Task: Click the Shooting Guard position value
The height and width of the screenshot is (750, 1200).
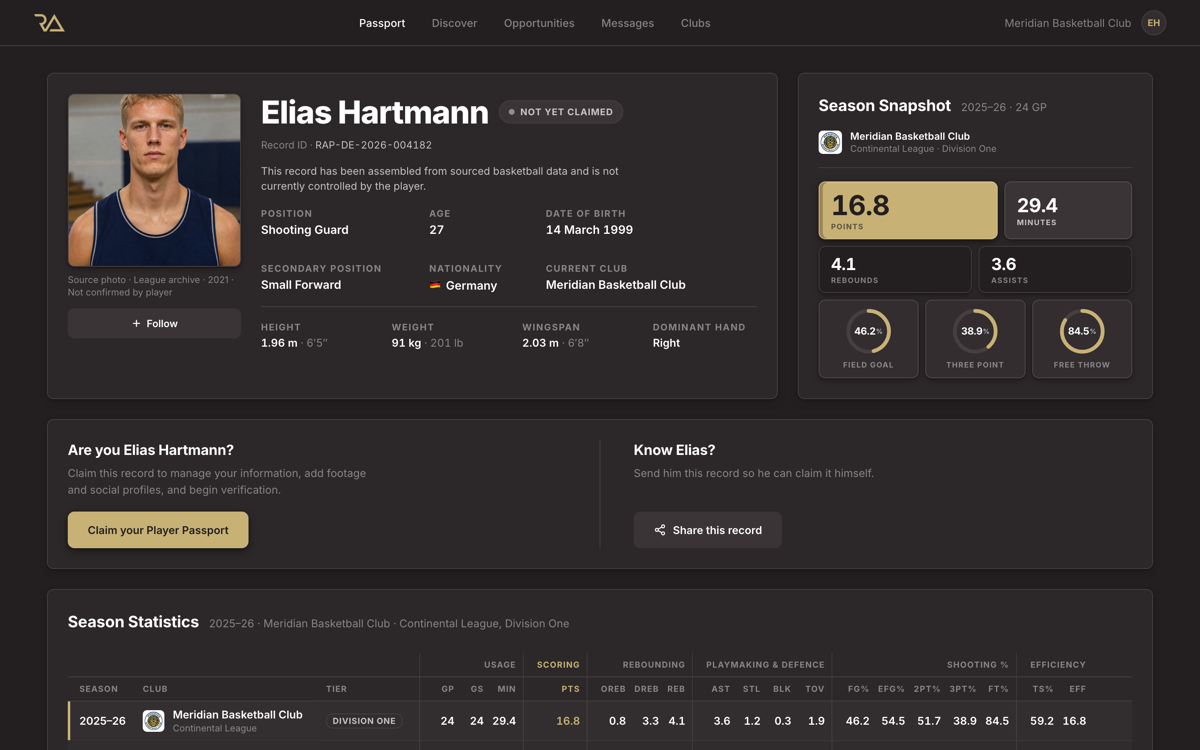Action: pyautogui.click(x=305, y=230)
